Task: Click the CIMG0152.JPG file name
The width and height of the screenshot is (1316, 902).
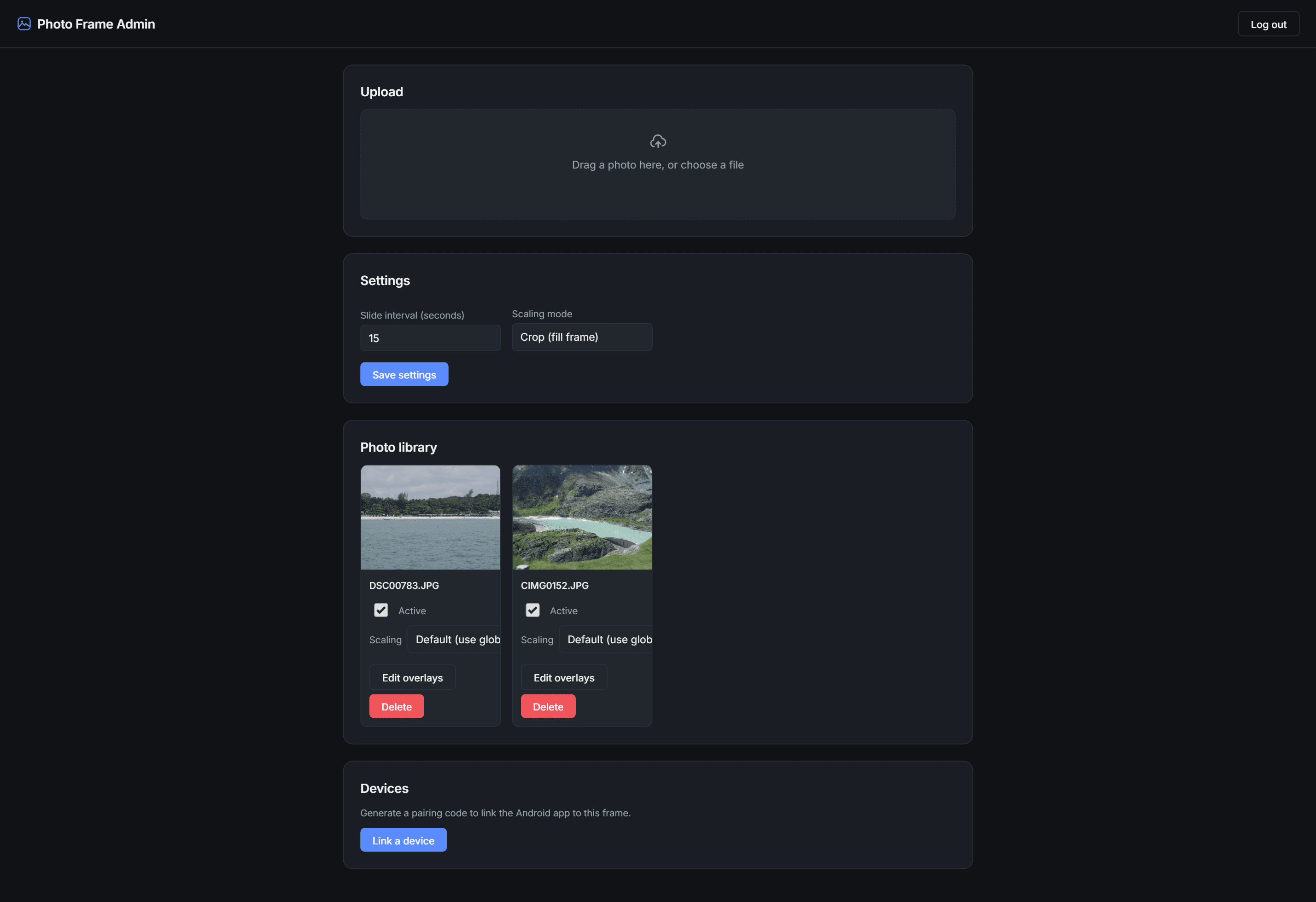Action: [555, 586]
